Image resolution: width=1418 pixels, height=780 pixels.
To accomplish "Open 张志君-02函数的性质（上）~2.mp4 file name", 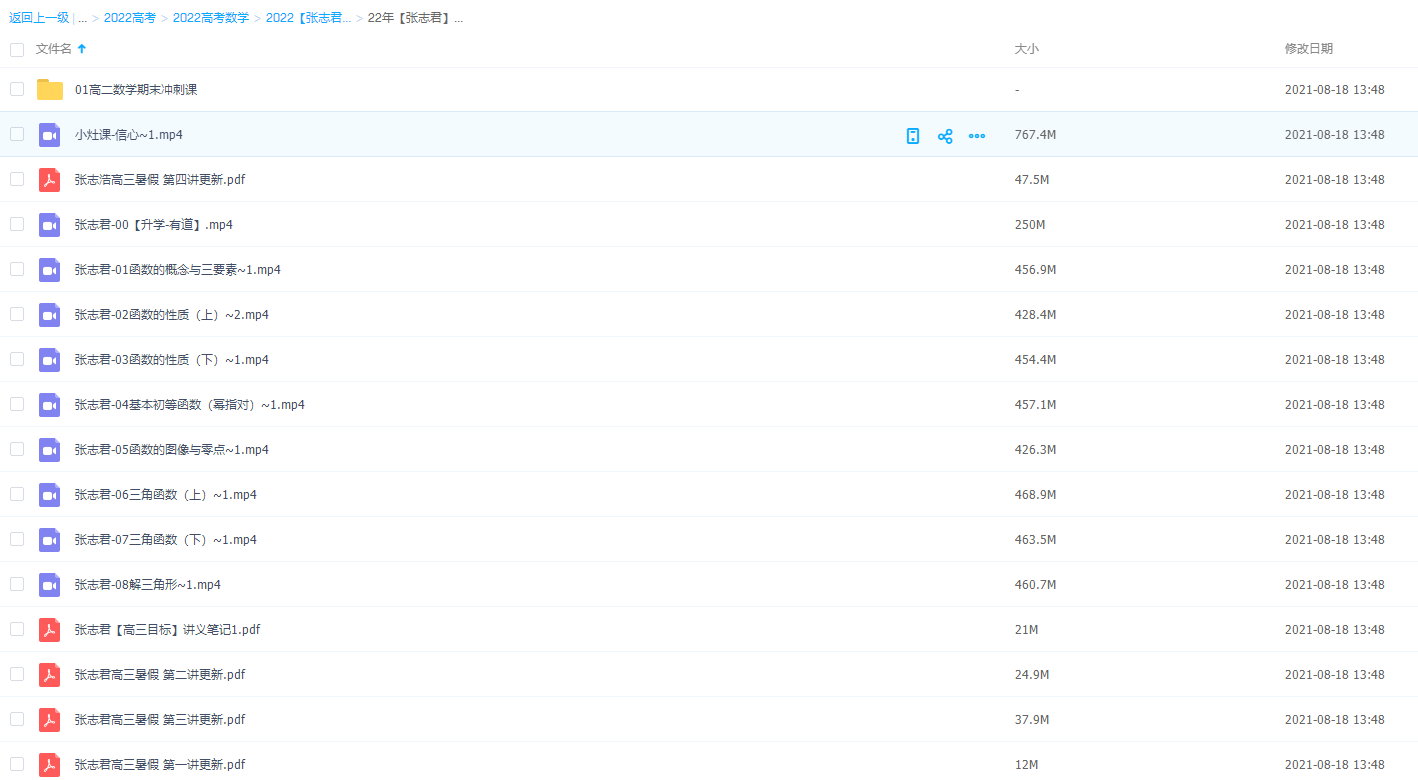I will tap(171, 315).
